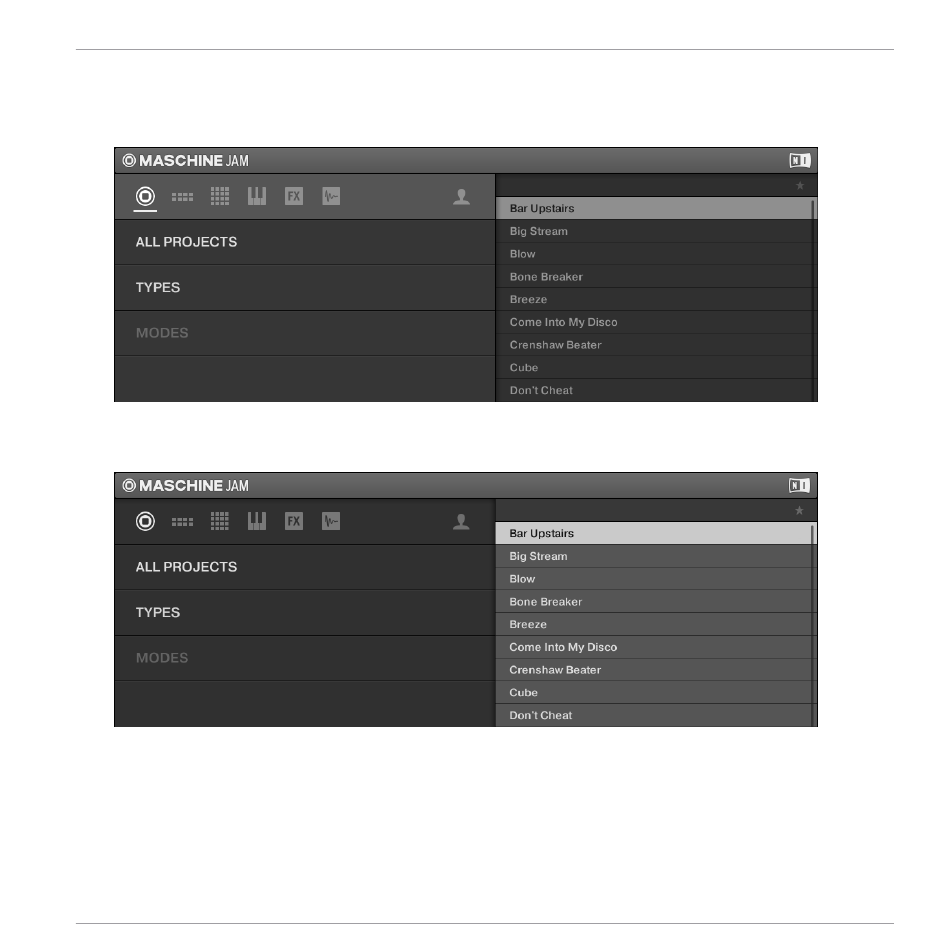This screenshot has height=951, width=950.
Task: Select FX effects icon in the lower browser
Action: coord(294,521)
